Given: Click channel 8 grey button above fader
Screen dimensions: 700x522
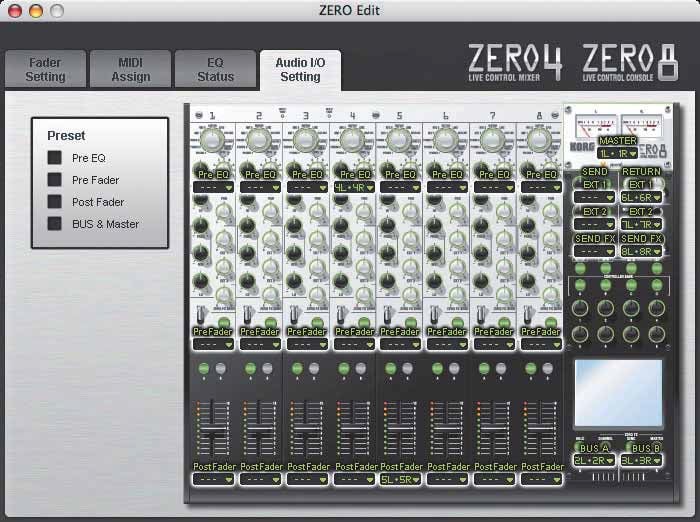Looking at the screenshot, I should [547, 368].
